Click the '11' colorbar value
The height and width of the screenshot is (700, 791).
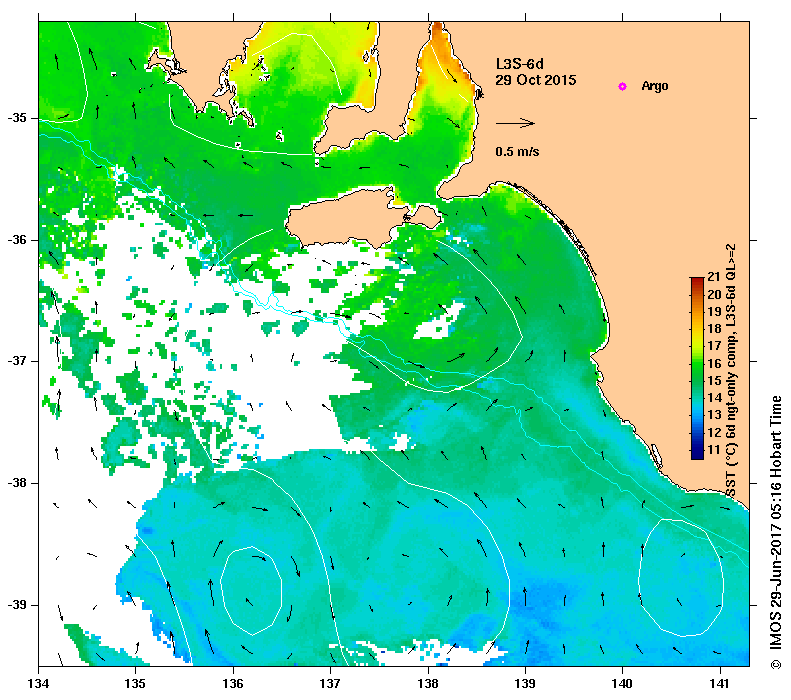[x=714, y=449]
